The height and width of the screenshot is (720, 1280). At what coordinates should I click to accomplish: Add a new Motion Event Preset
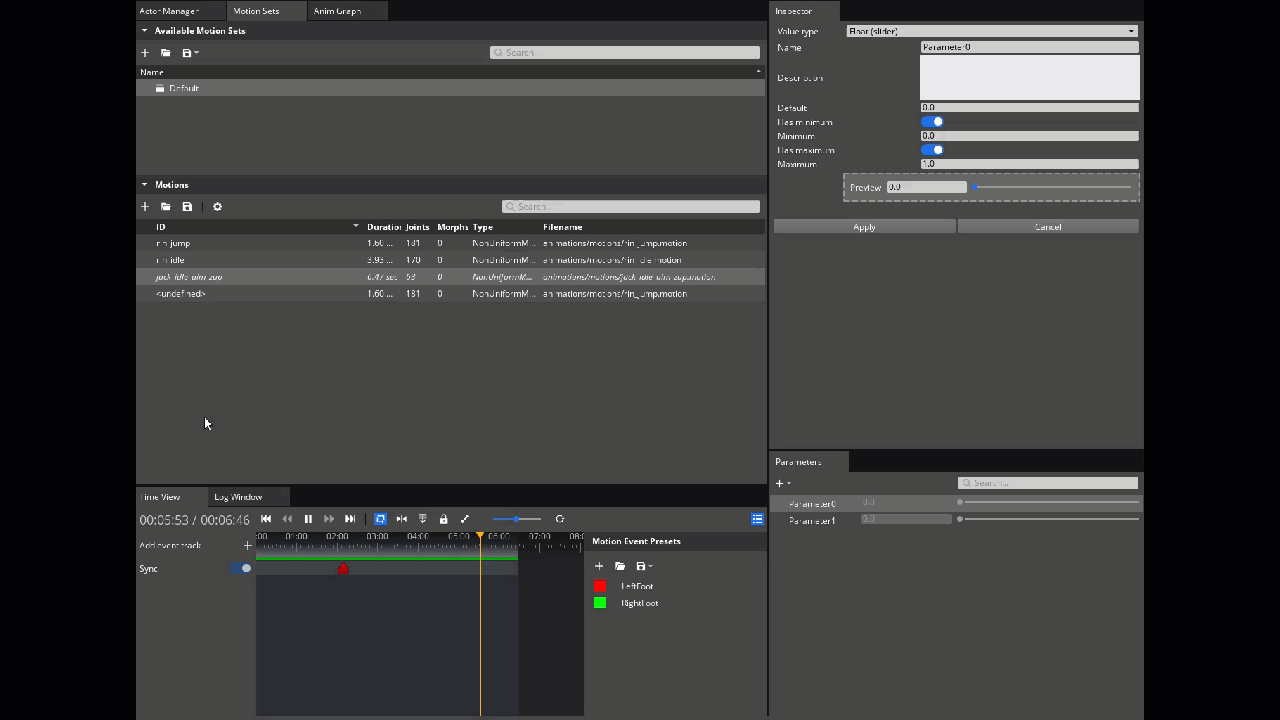(599, 566)
